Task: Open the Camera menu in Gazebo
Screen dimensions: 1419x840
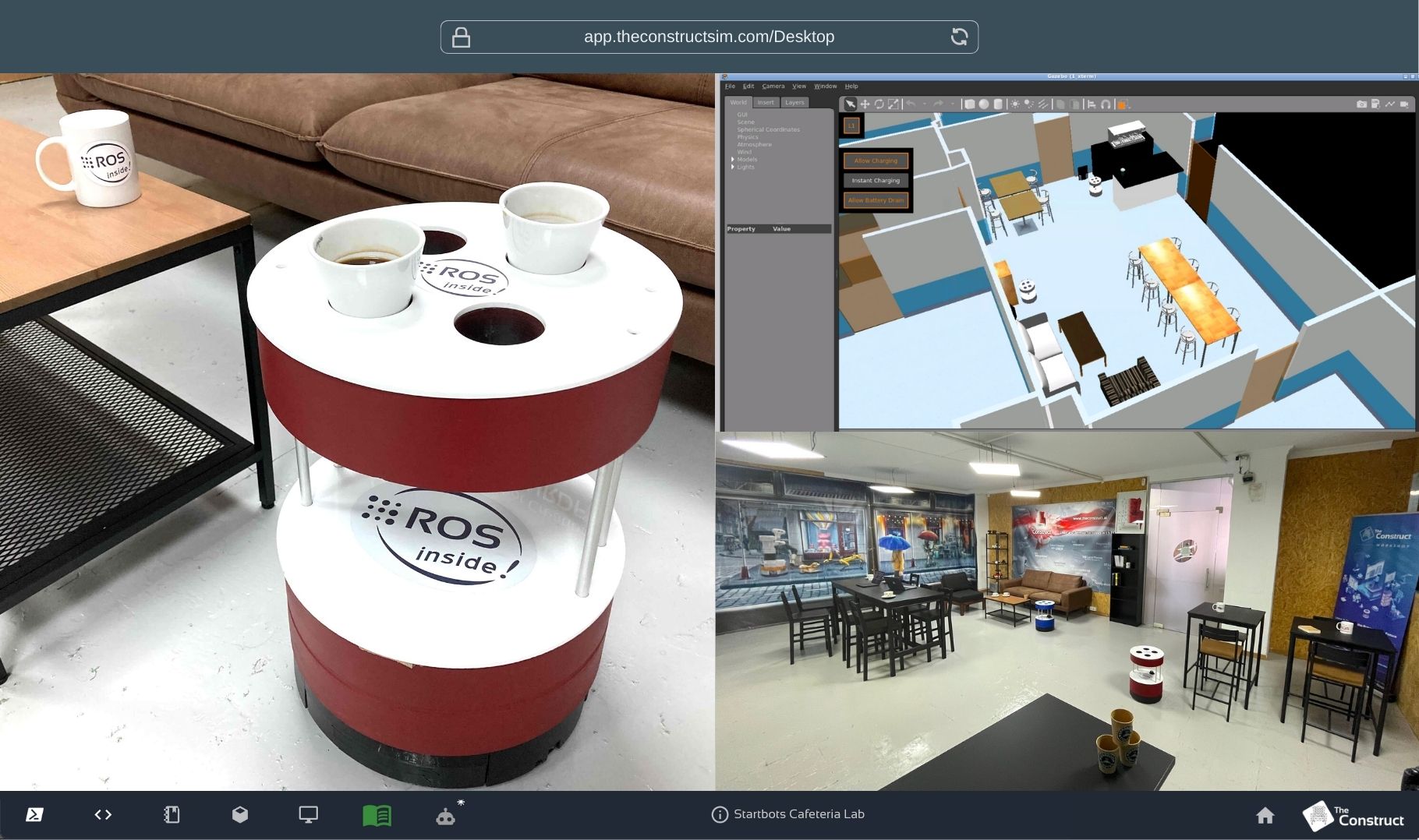Action: pos(773,86)
